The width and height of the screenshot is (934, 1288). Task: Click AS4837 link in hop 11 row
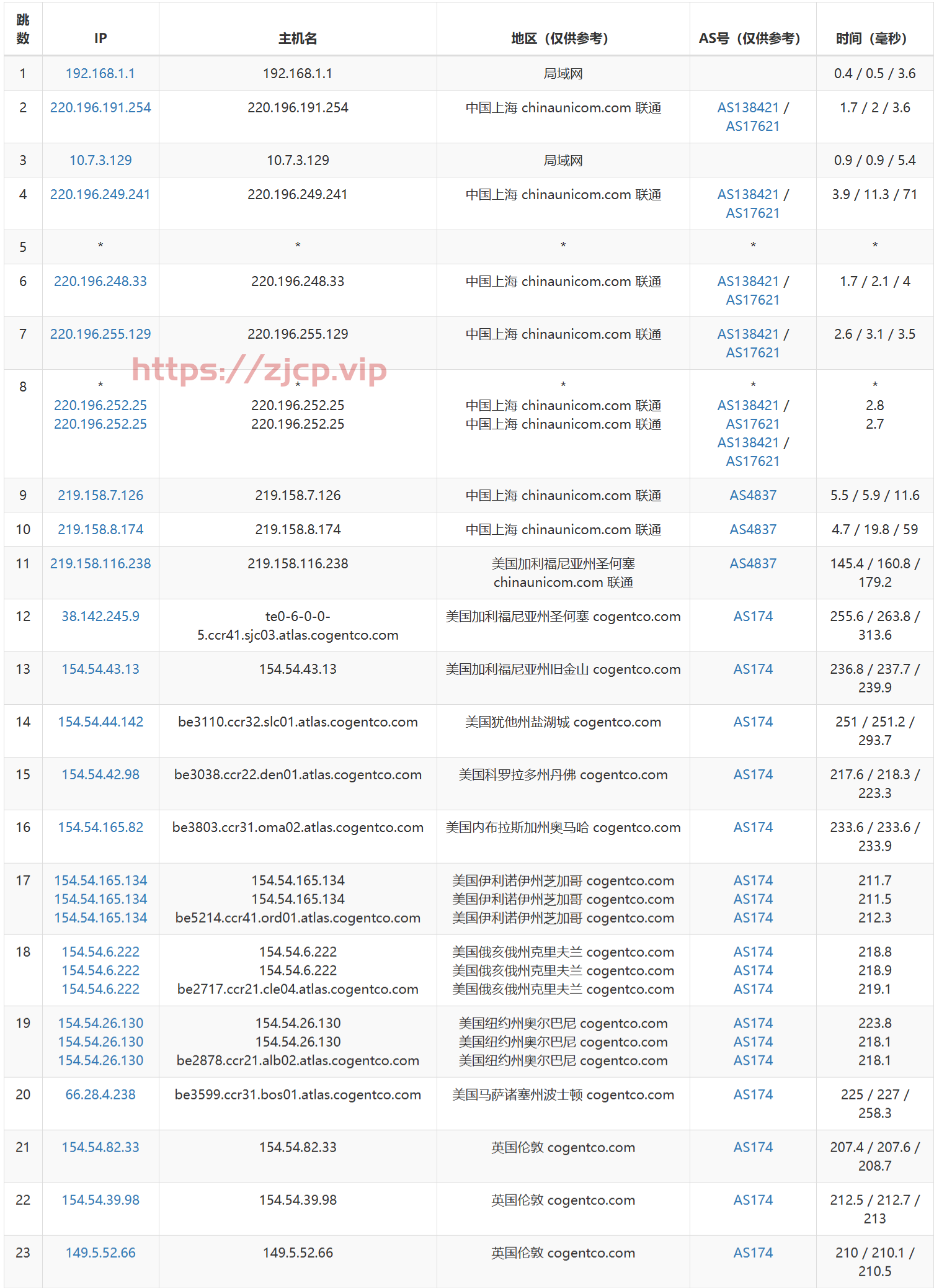(x=753, y=563)
